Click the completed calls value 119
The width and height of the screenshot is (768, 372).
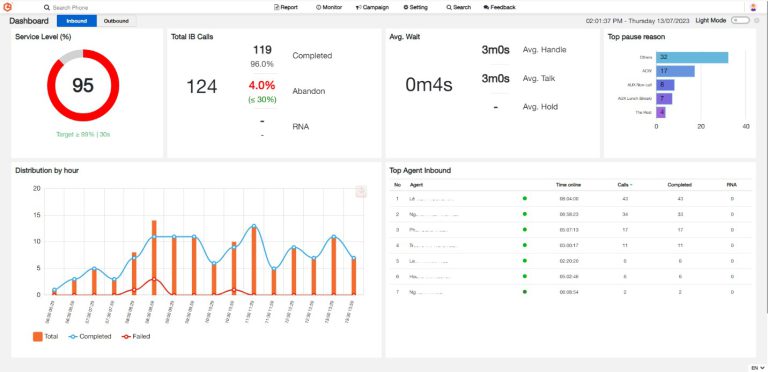[x=262, y=50]
